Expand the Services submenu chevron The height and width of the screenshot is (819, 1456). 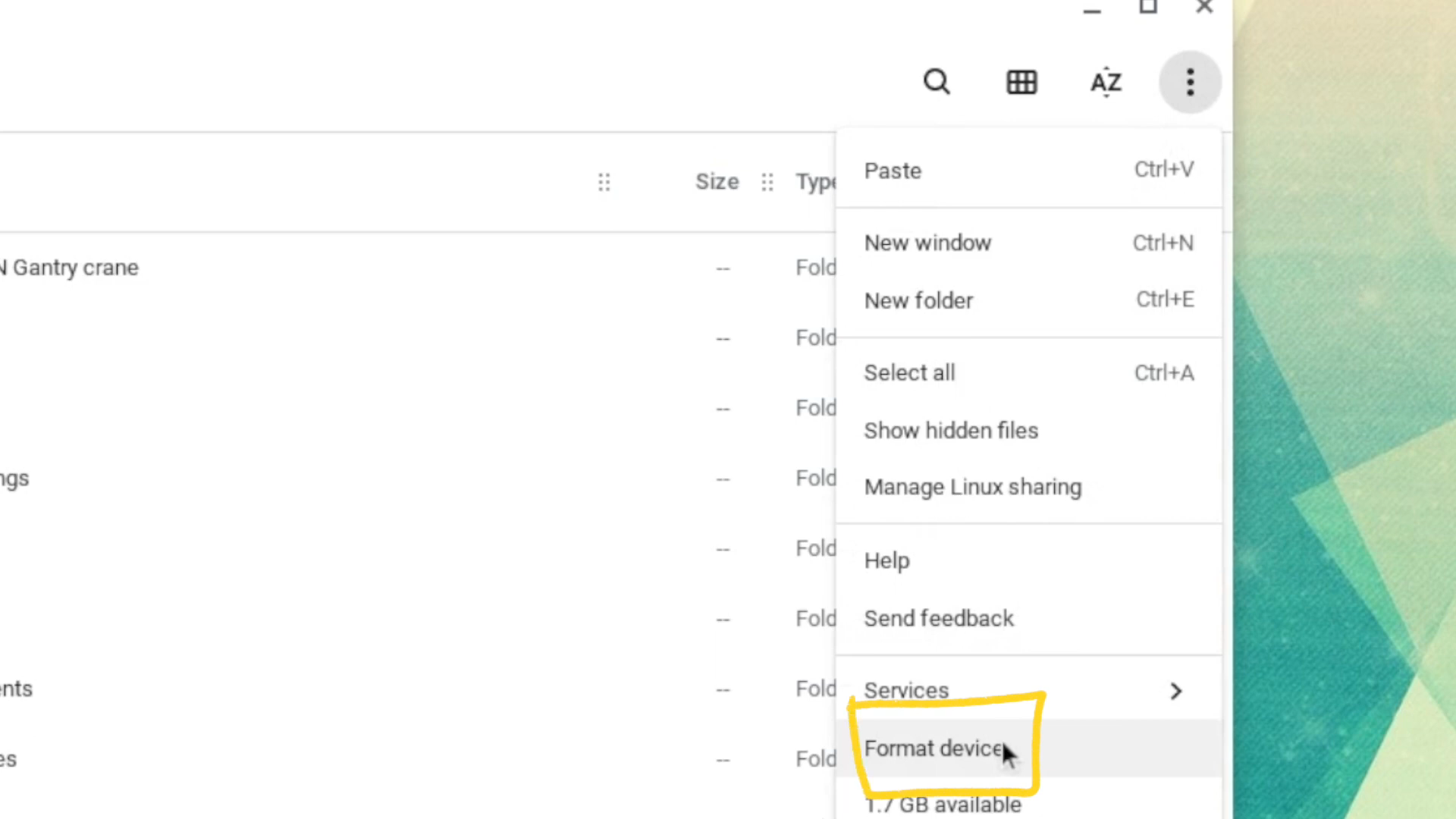(x=1175, y=691)
